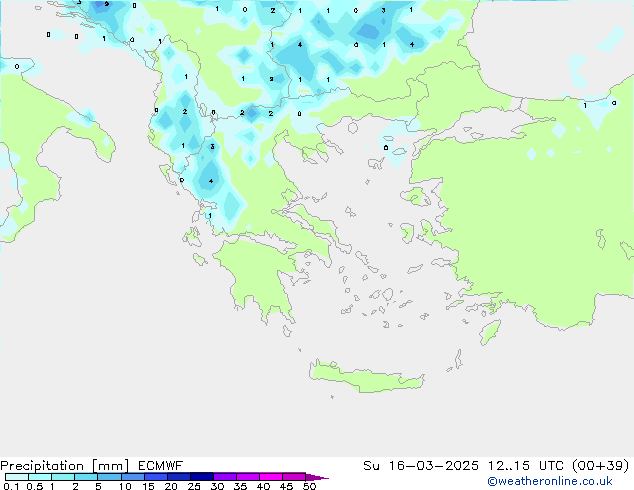Click the legend label '35'
Image resolution: width=634 pixels, height=490 pixels.
pos(240,486)
